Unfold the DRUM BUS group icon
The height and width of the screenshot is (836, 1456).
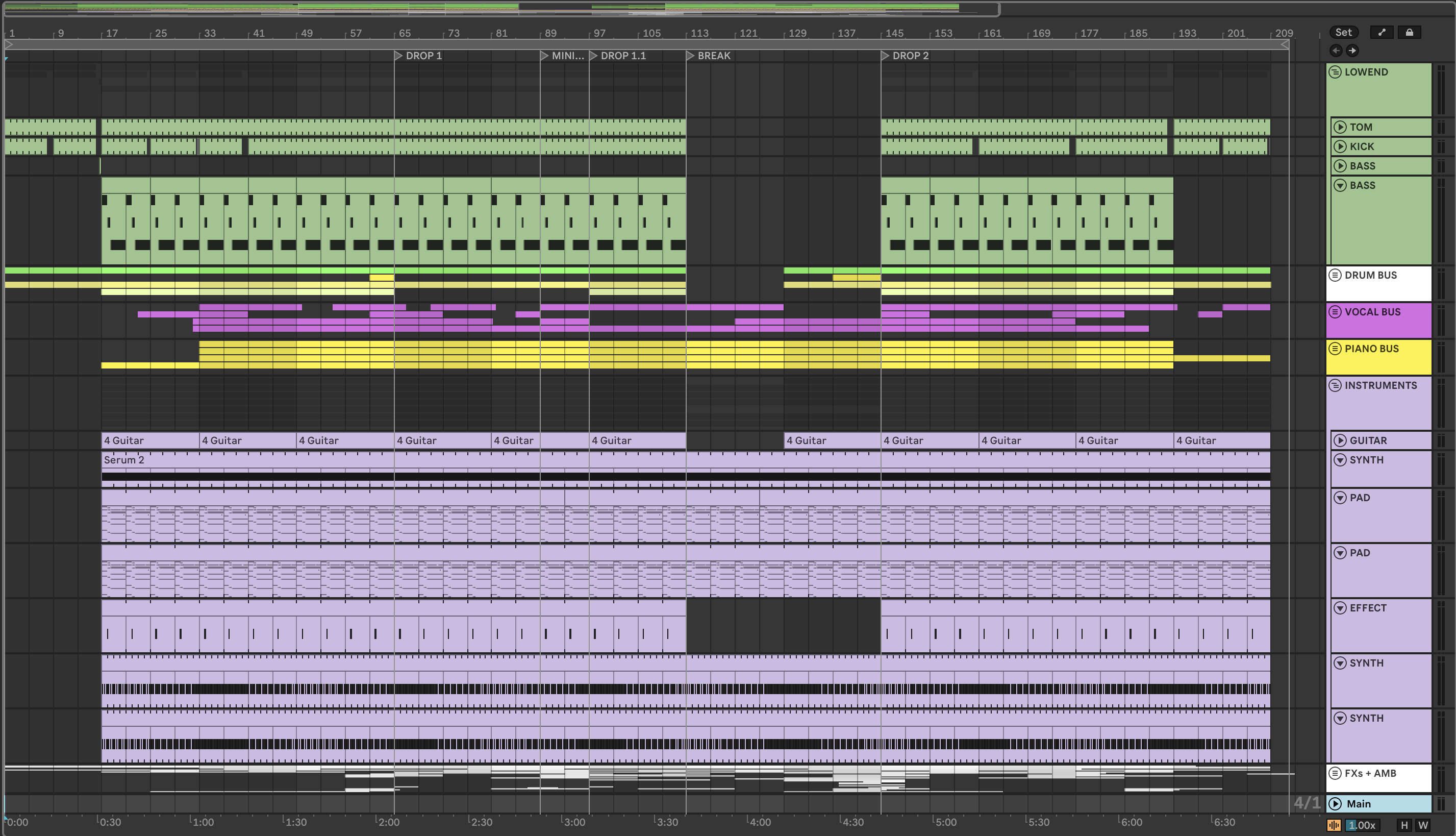pos(1336,275)
